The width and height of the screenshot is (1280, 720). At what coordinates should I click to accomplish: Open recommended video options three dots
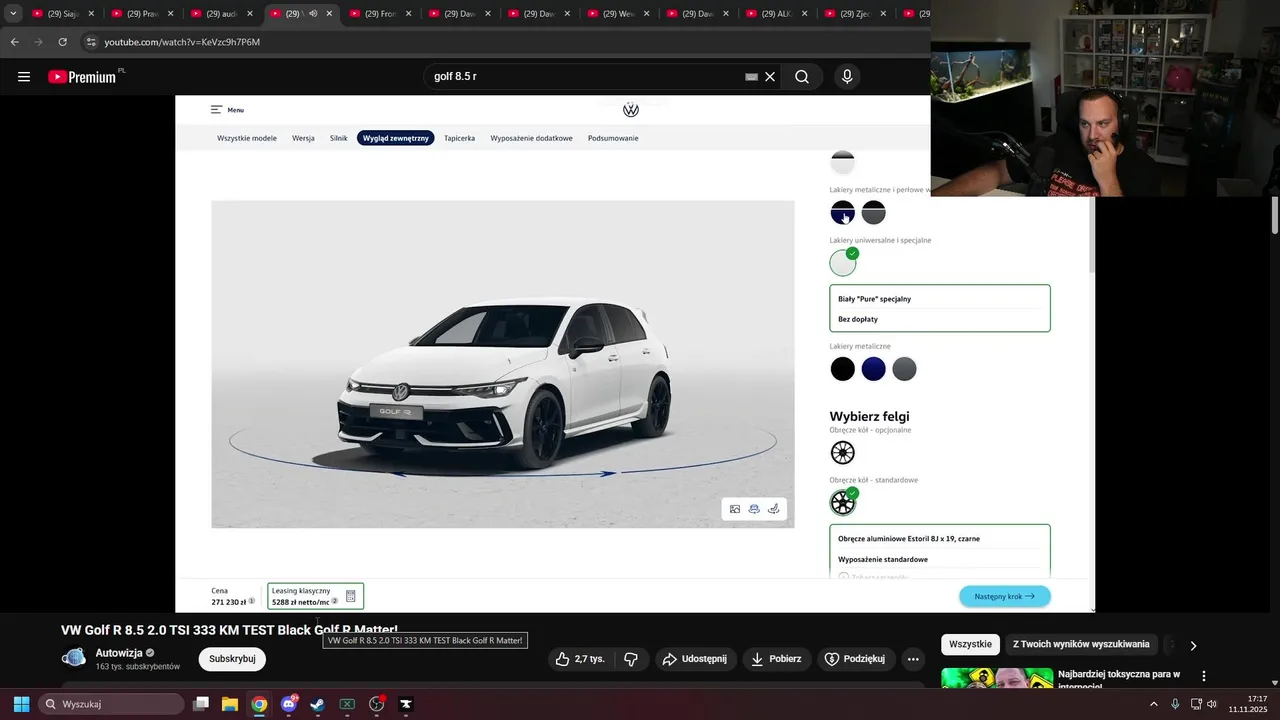tap(1204, 676)
